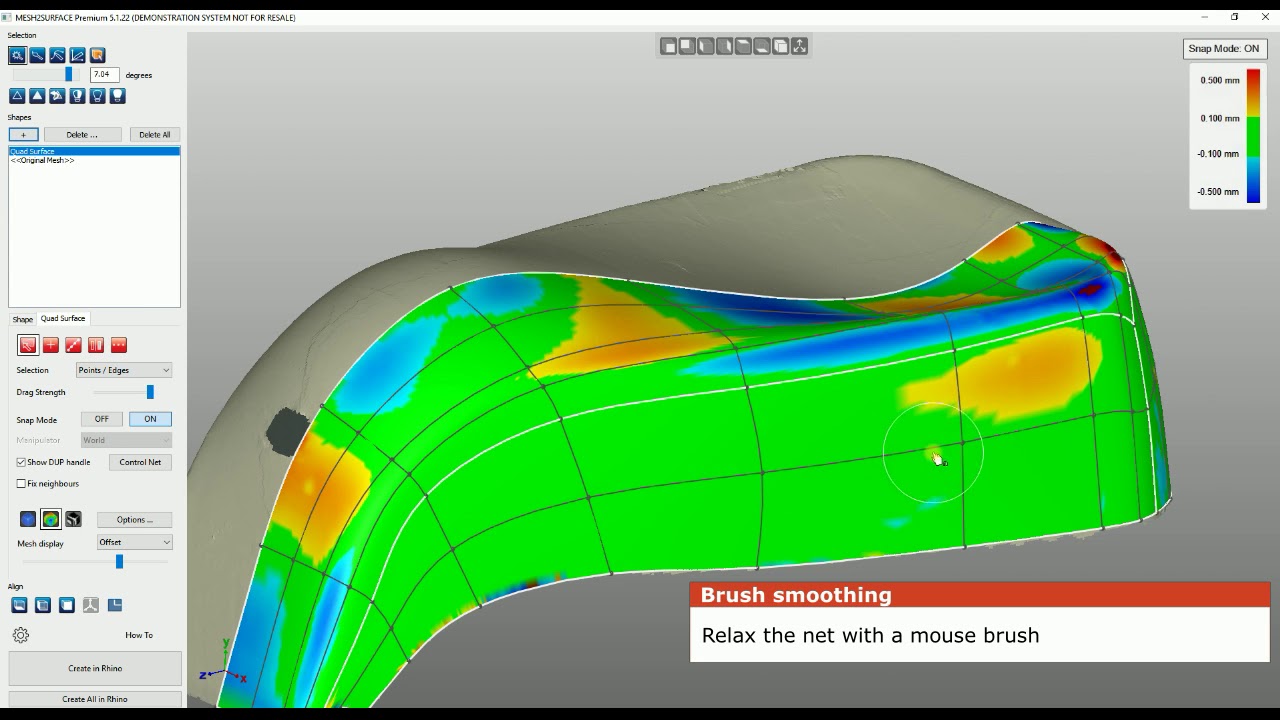Click the axis tripod Align icon
The width and height of the screenshot is (1280, 720).
click(x=91, y=605)
